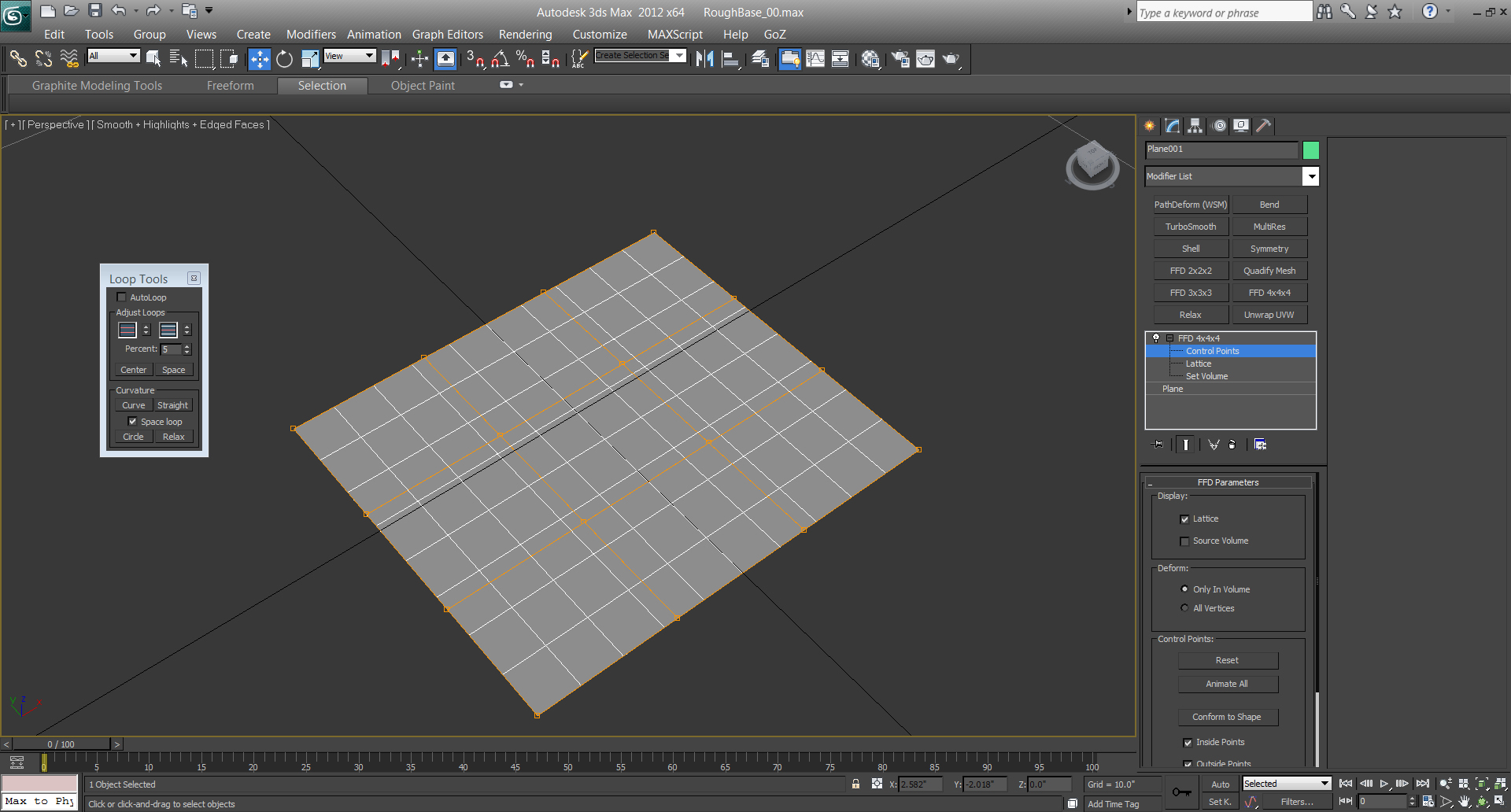Open the Motion command panel
This screenshot has width=1511, height=812.
point(1219,126)
